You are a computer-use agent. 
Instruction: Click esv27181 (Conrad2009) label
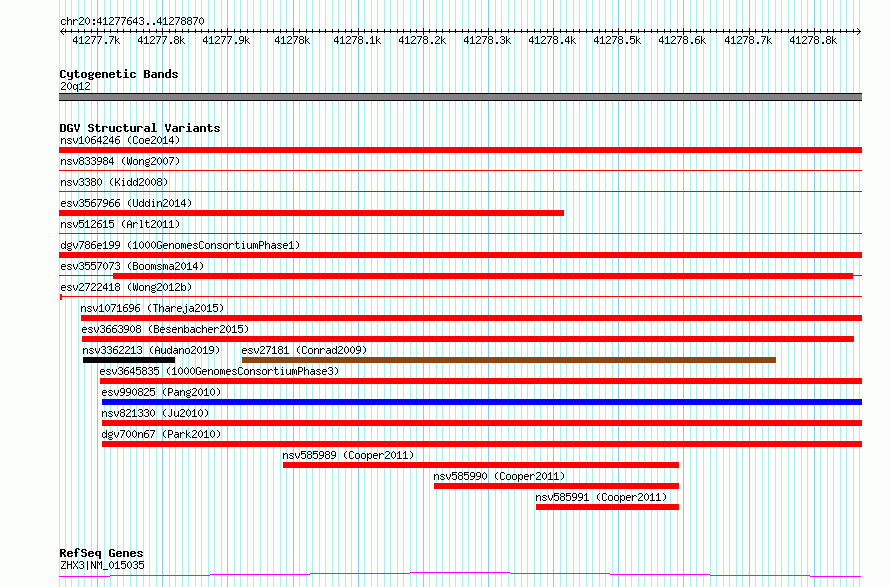(x=304, y=350)
